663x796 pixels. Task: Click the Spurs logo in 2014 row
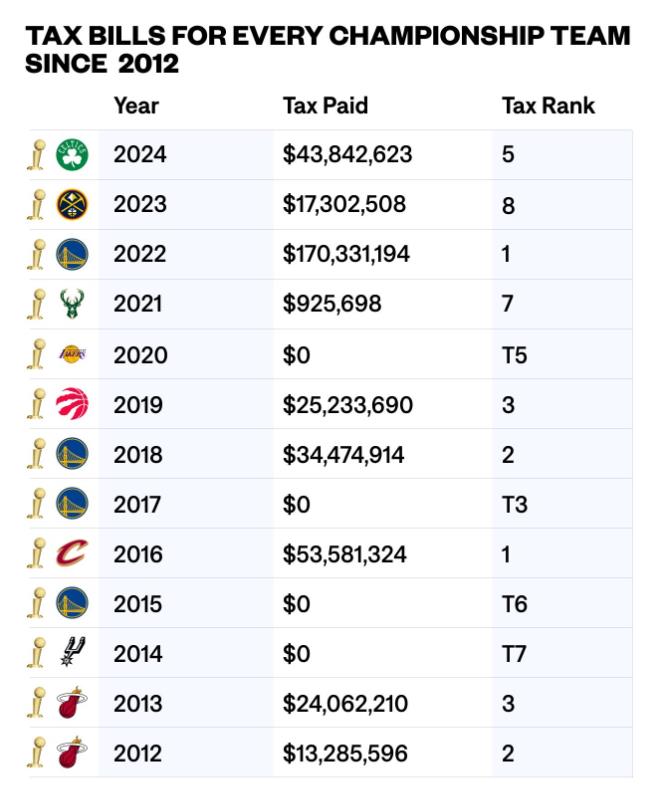(x=72, y=653)
